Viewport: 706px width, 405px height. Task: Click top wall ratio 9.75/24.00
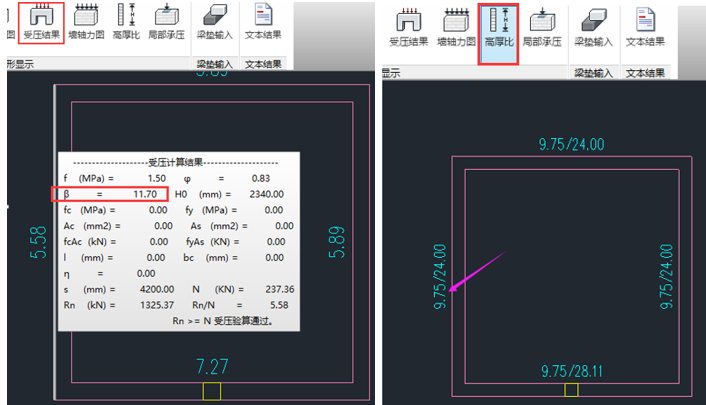click(x=571, y=144)
